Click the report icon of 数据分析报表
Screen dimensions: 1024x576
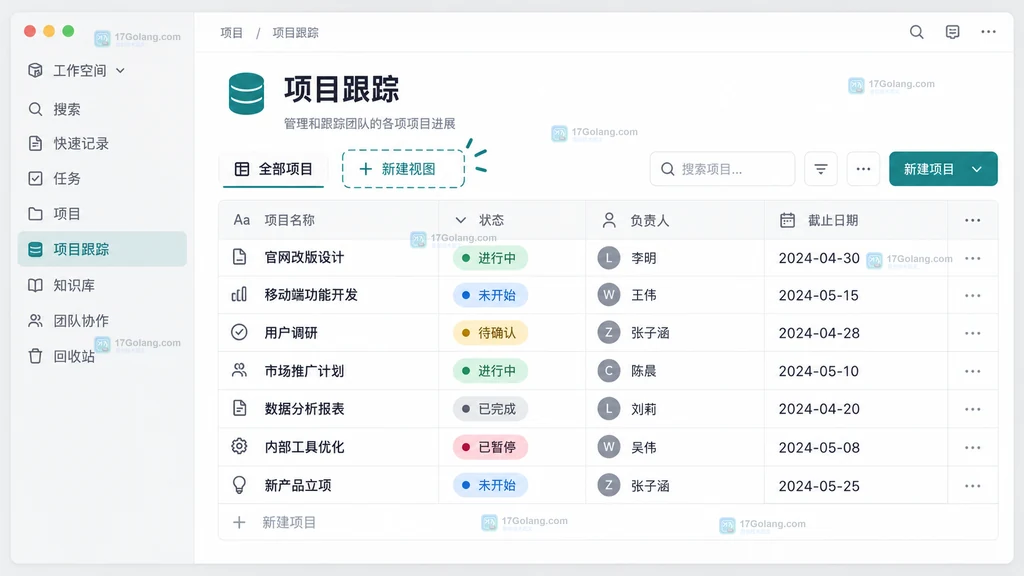pos(240,408)
